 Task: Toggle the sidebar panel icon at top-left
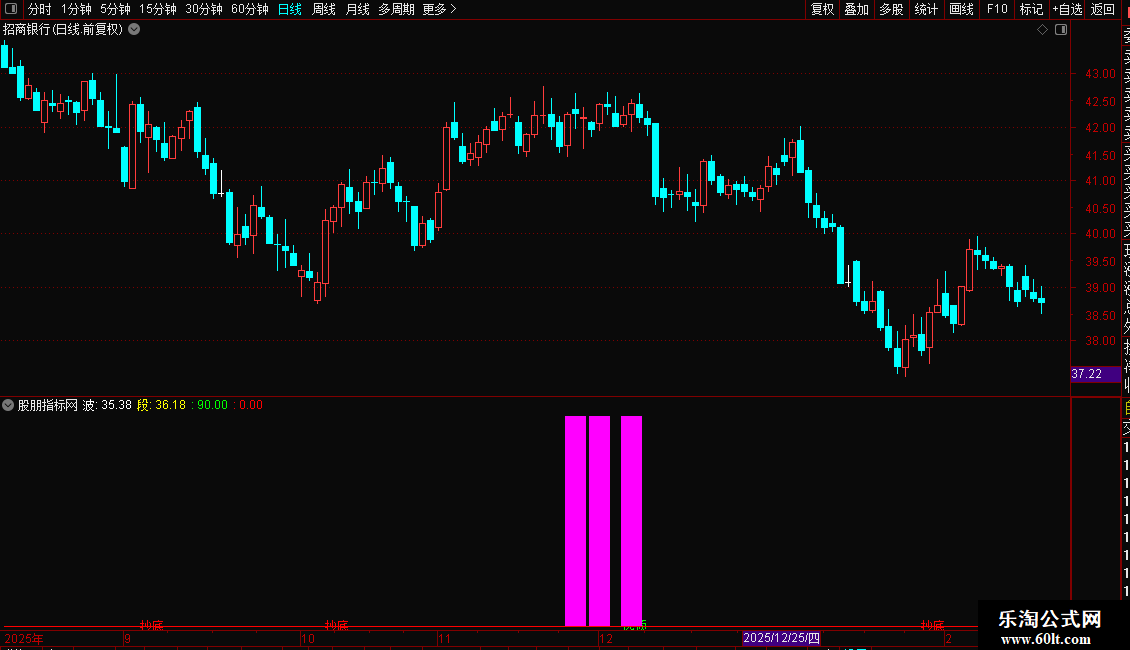tap(11, 9)
